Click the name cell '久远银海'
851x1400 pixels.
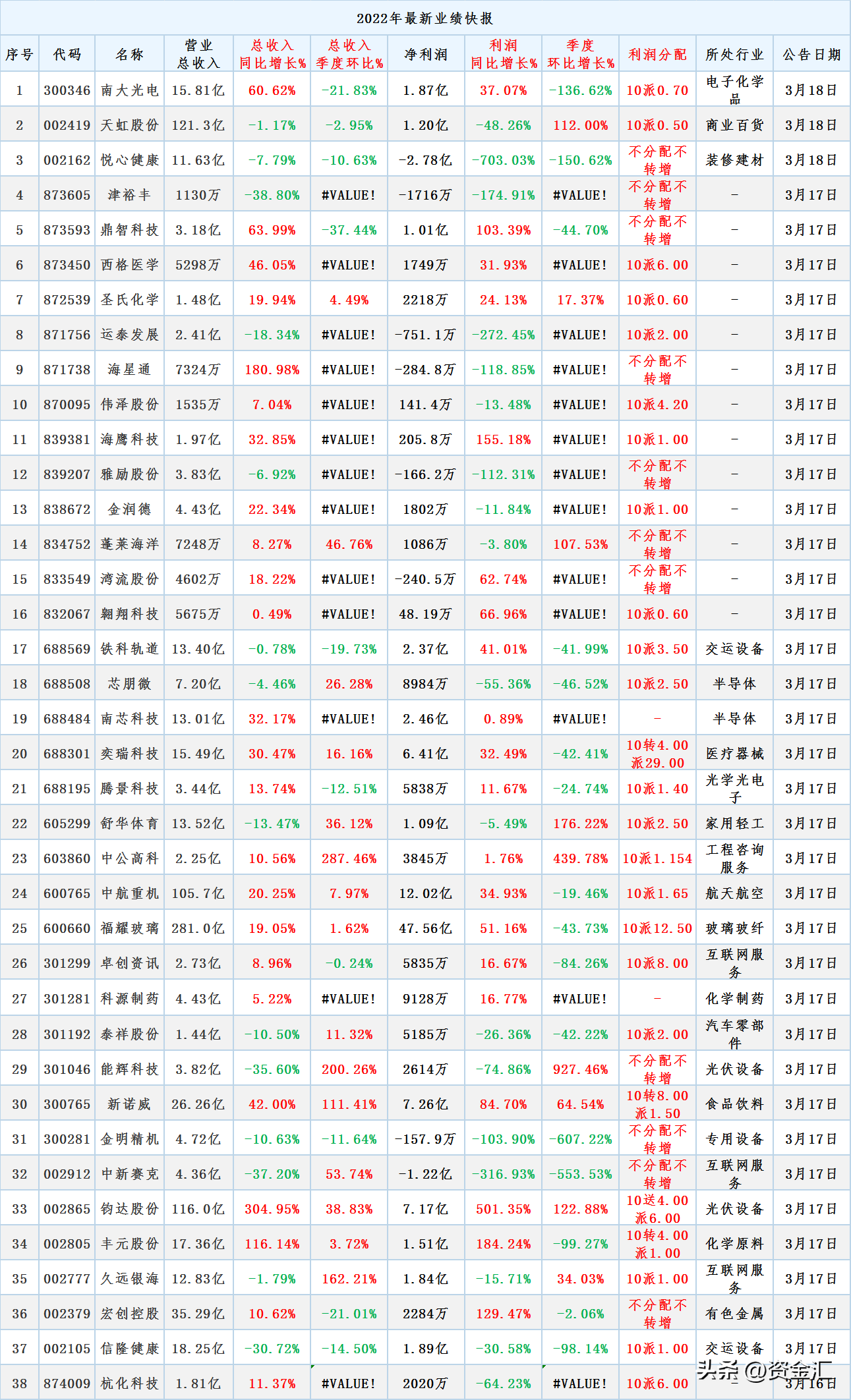[130, 1279]
